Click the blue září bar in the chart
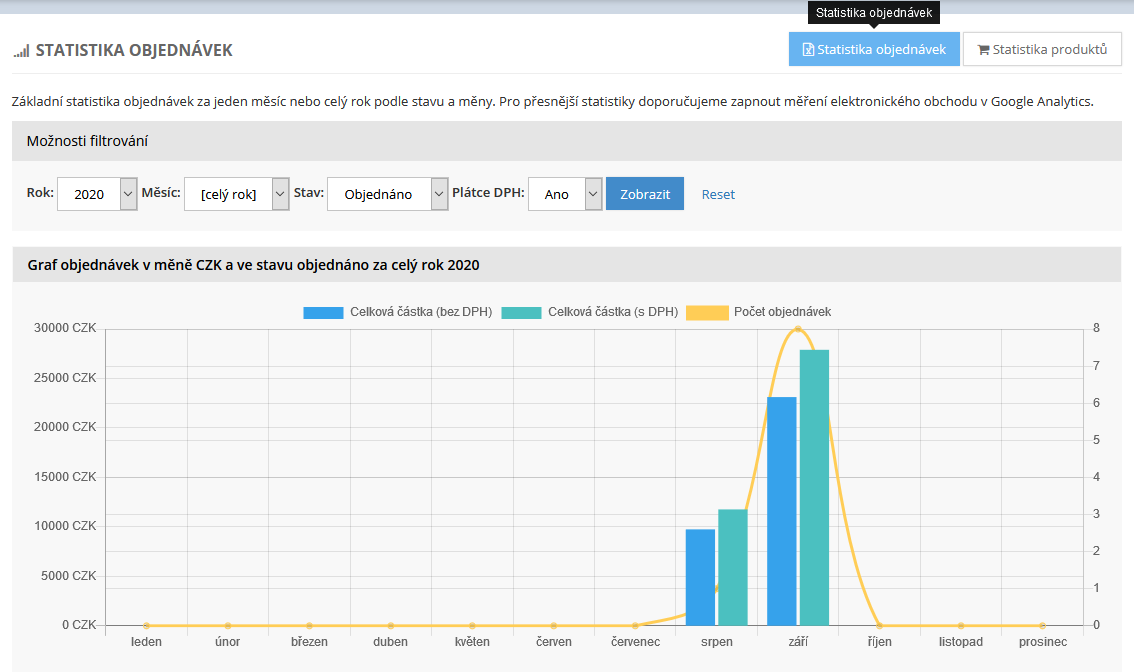The width and height of the screenshot is (1134, 672). [781, 510]
